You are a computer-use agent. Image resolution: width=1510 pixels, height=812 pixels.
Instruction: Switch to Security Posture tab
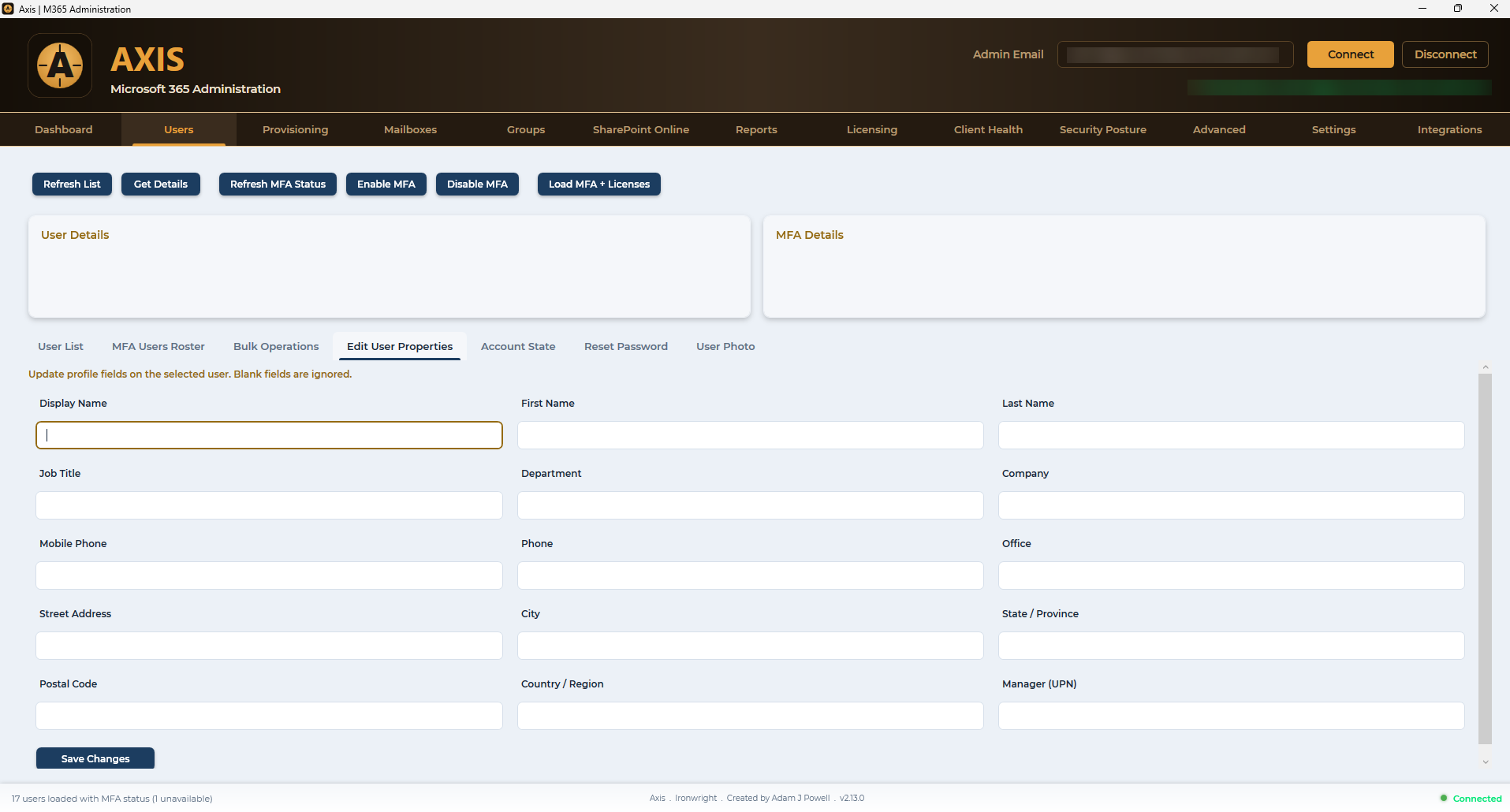click(1103, 129)
